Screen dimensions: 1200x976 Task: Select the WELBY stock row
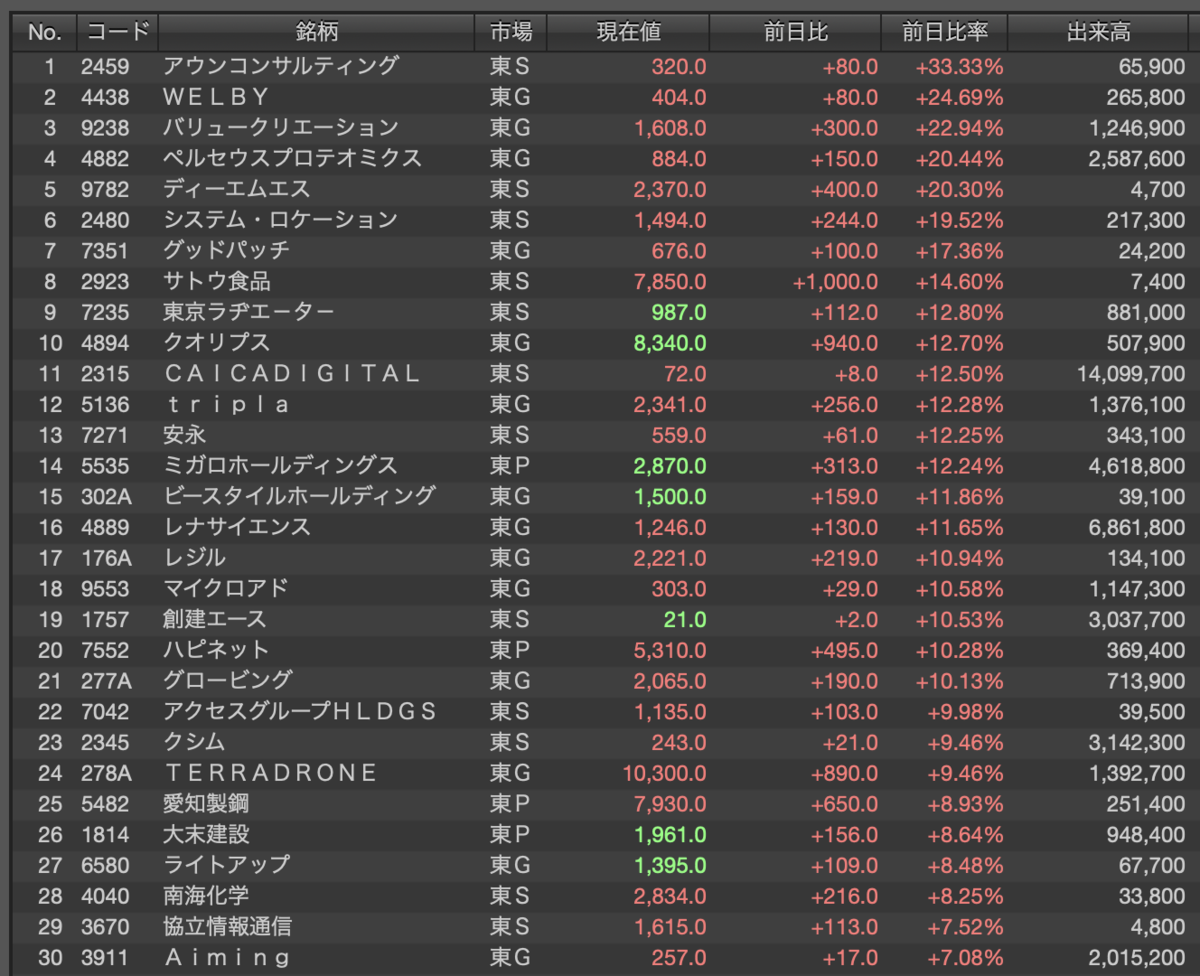tap(600, 97)
